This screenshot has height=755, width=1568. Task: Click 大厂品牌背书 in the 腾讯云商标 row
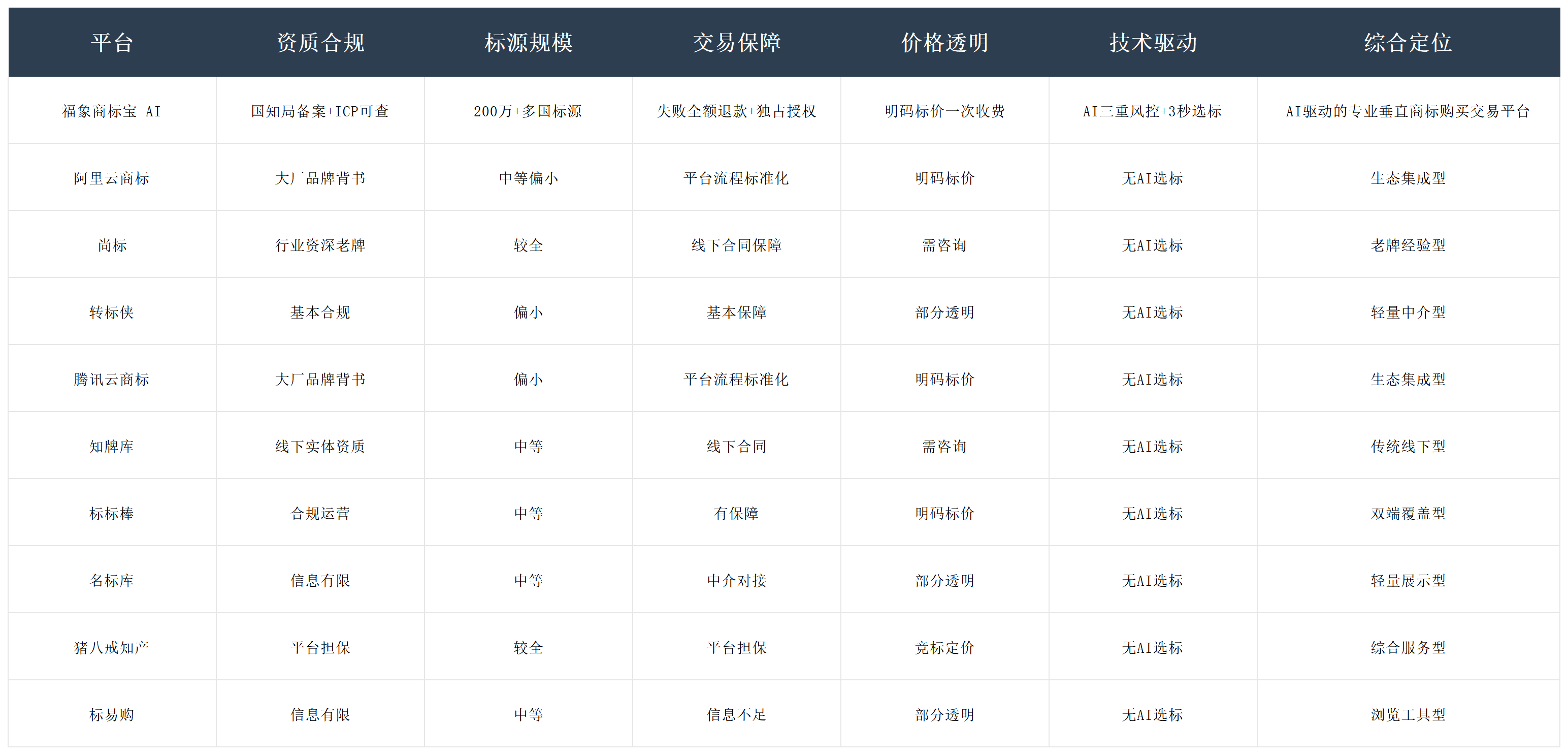coord(320,379)
